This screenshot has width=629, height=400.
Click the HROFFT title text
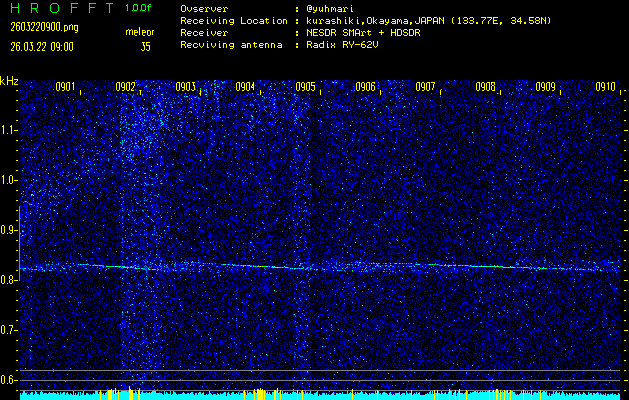point(62,8)
